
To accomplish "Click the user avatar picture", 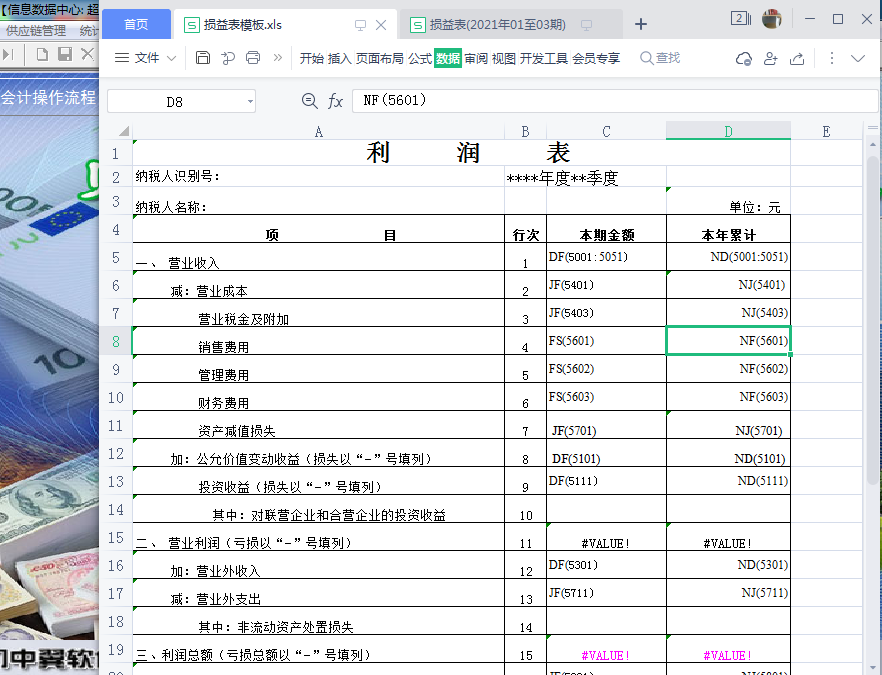I will (772, 19).
